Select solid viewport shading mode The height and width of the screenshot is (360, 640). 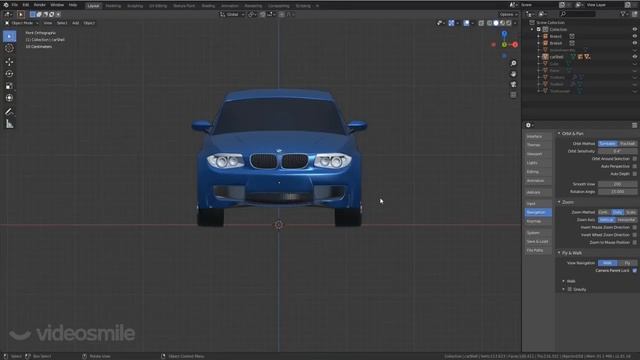496,23
